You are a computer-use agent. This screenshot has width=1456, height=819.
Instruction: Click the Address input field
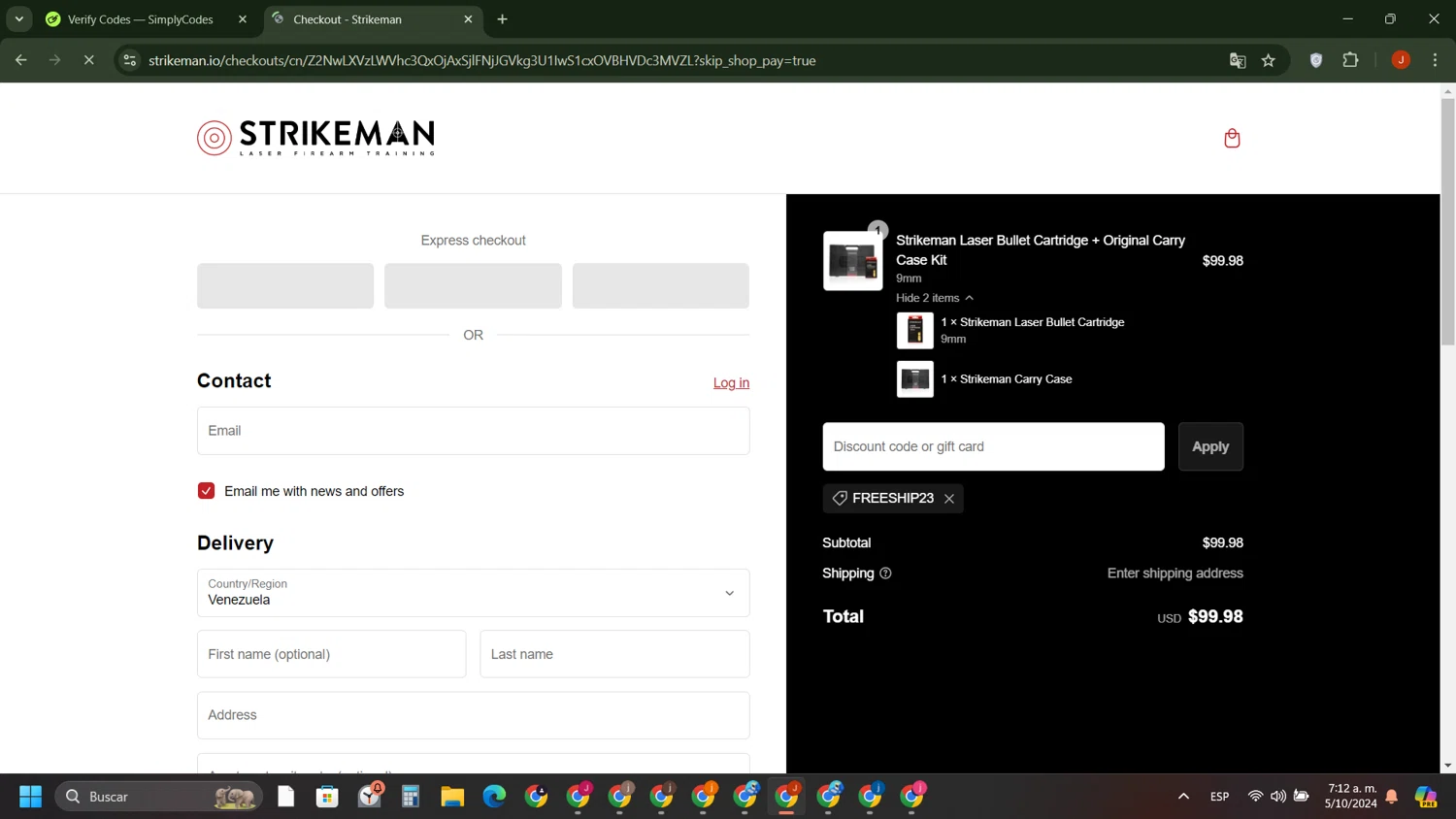tap(473, 715)
